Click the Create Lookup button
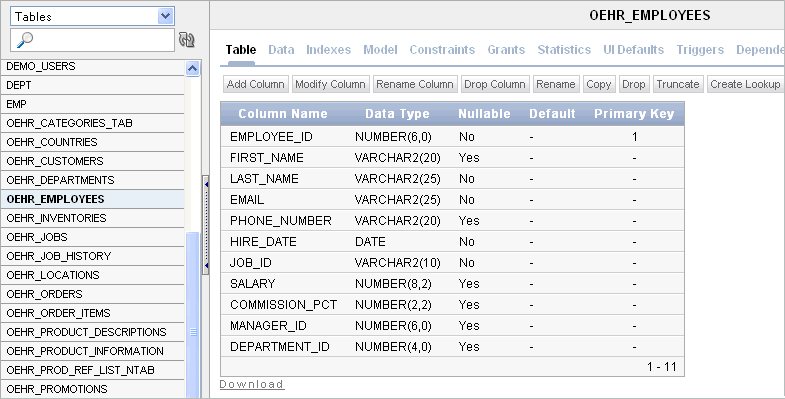Viewport: 785px width, 399px height. click(x=745, y=84)
